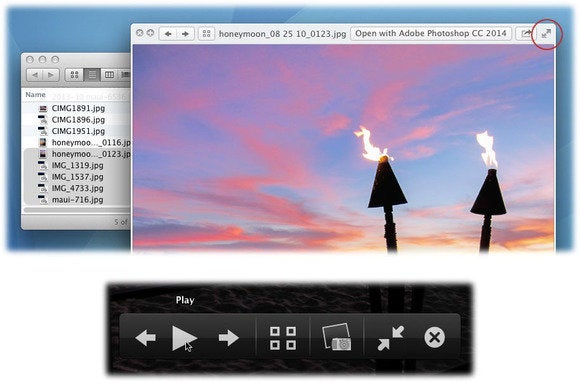
Task: Switch Finder window to list view
Action: click(x=92, y=75)
